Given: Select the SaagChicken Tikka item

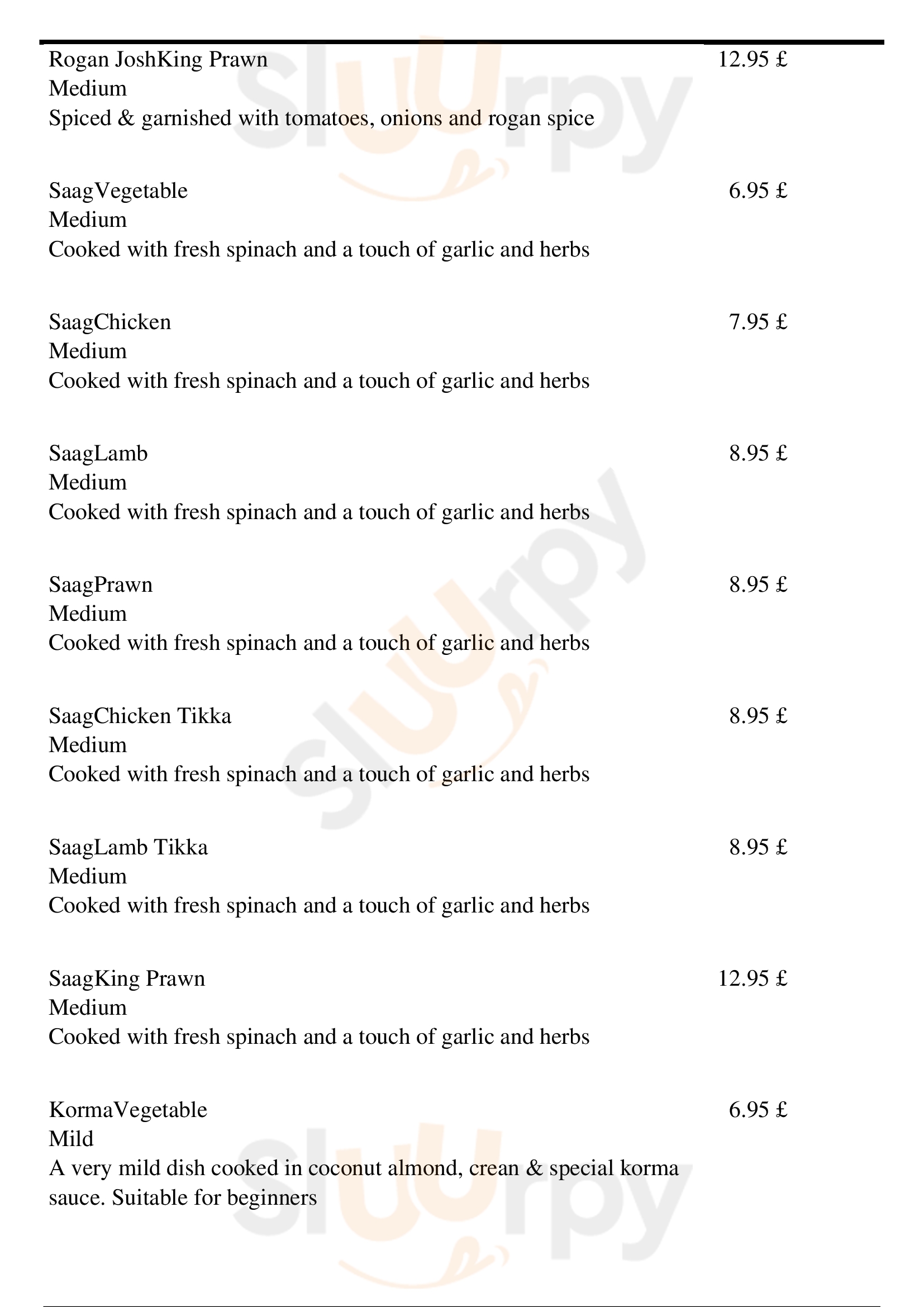Looking at the screenshot, I should (x=140, y=716).
